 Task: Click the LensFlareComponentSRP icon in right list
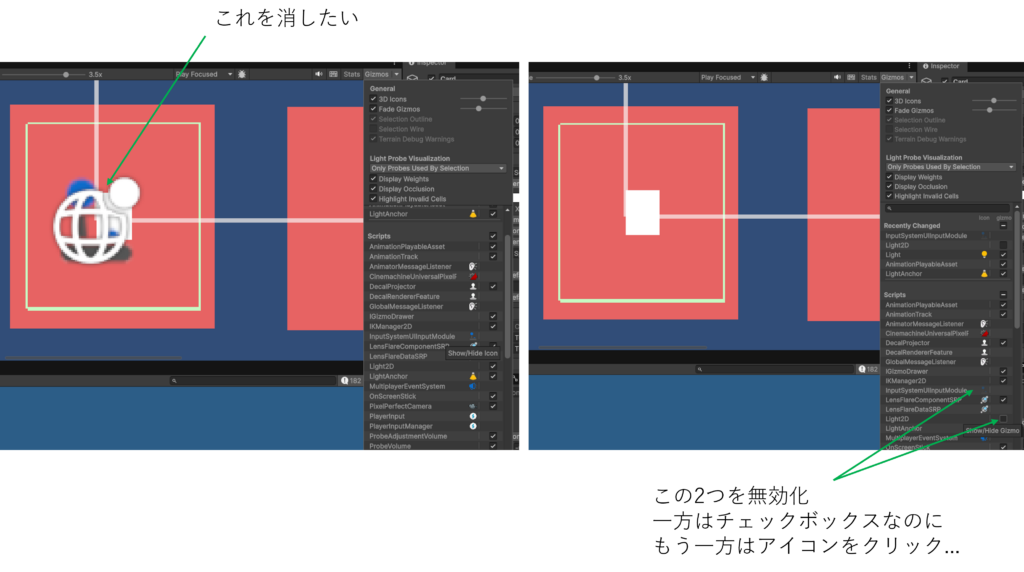[x=984, y=400]
